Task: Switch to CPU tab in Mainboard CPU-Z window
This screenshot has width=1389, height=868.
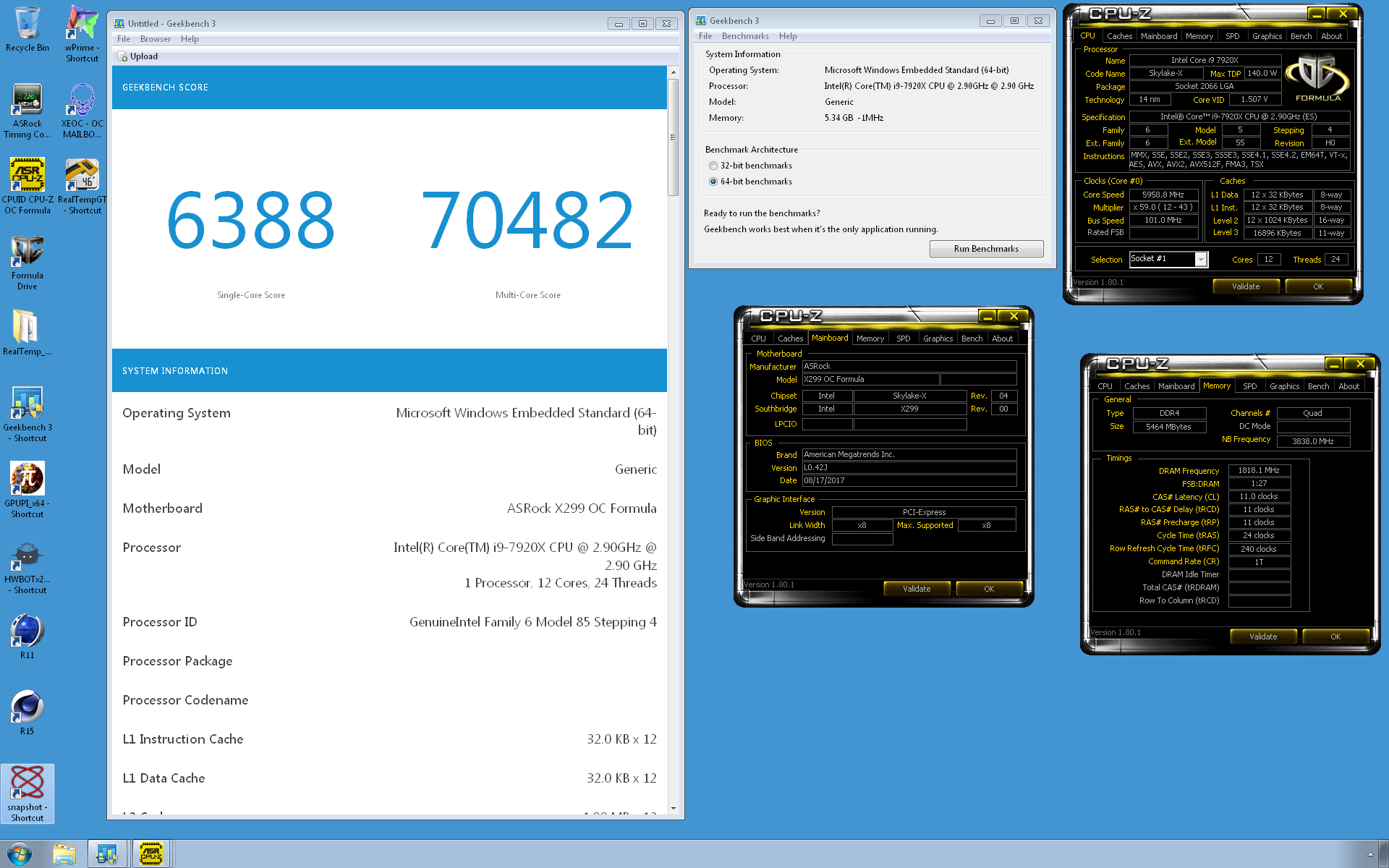Action: point(758,339)
